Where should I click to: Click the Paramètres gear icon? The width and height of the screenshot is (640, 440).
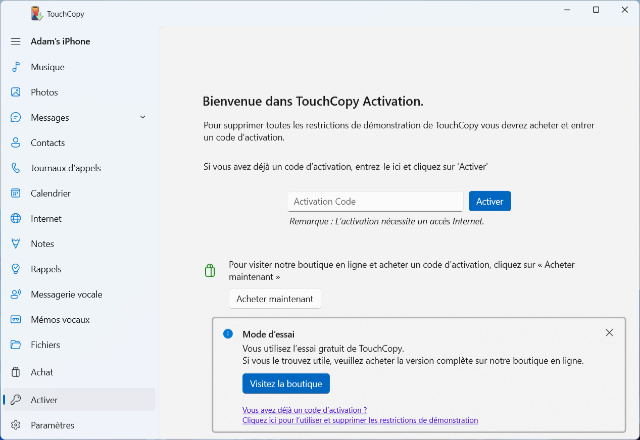pos(16,425)
